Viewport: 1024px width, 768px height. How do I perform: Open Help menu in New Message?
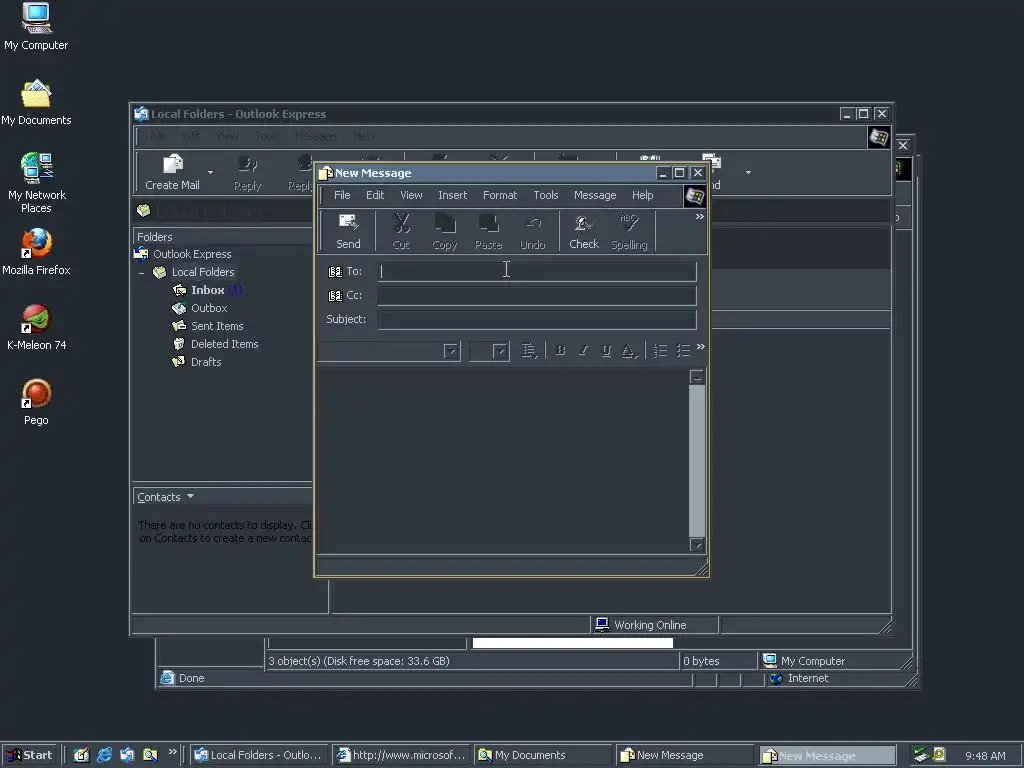(642, 195)
